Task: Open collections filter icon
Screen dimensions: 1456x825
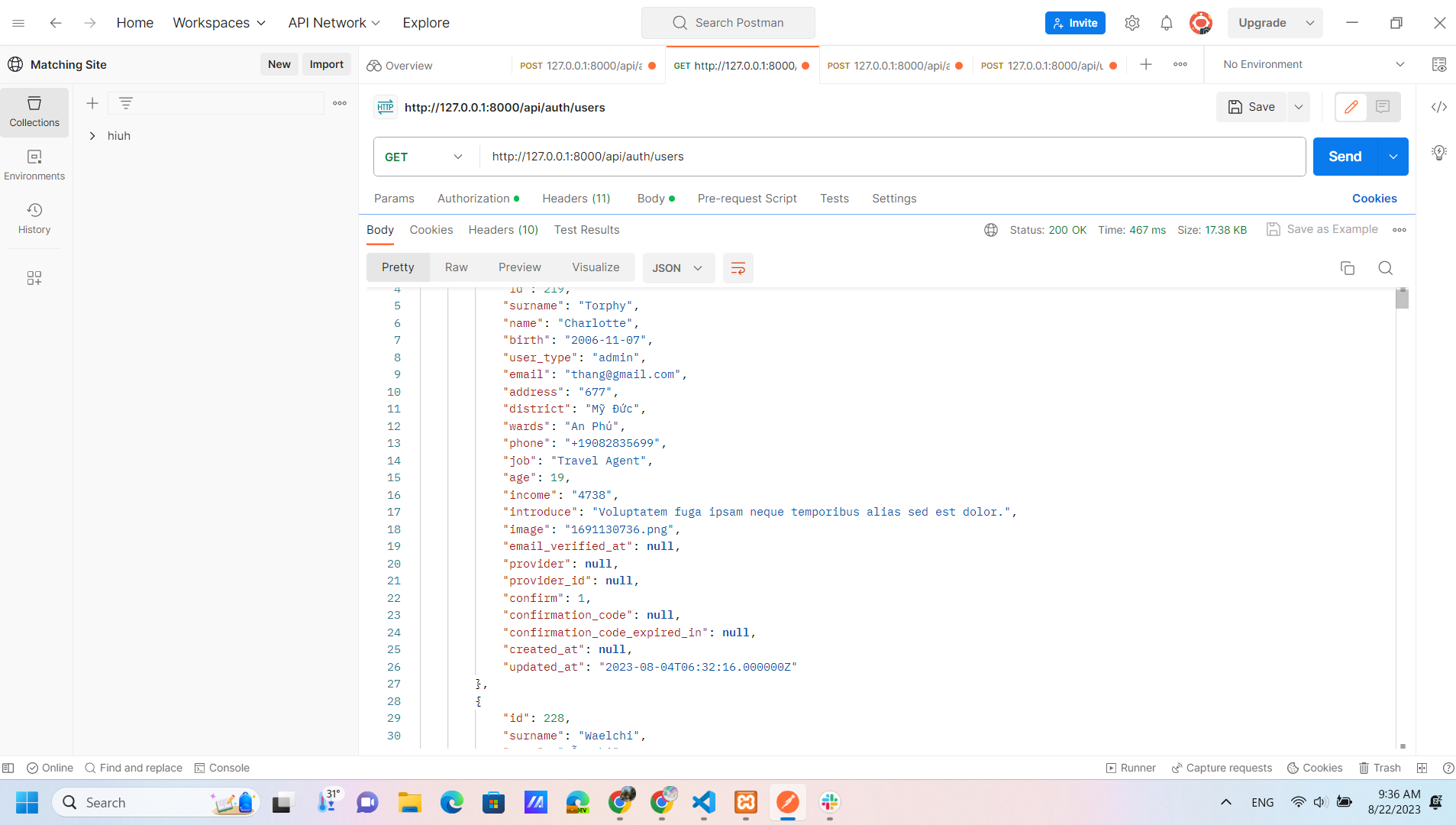Action: point(126,103)
